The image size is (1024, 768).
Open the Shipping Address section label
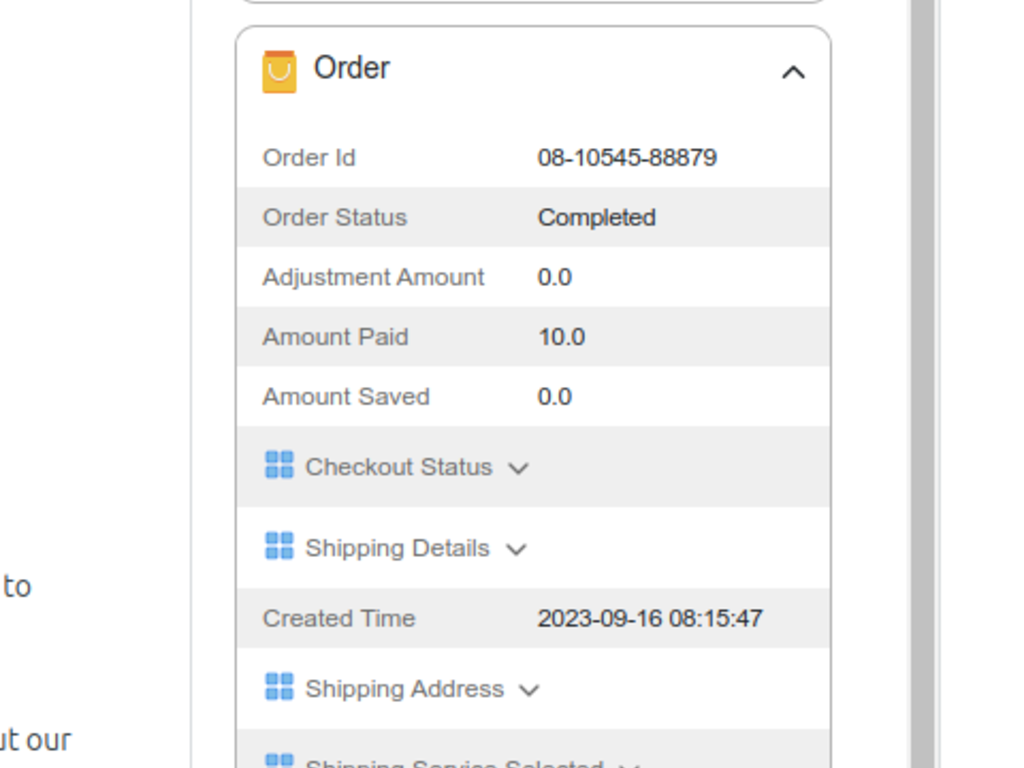404,689
